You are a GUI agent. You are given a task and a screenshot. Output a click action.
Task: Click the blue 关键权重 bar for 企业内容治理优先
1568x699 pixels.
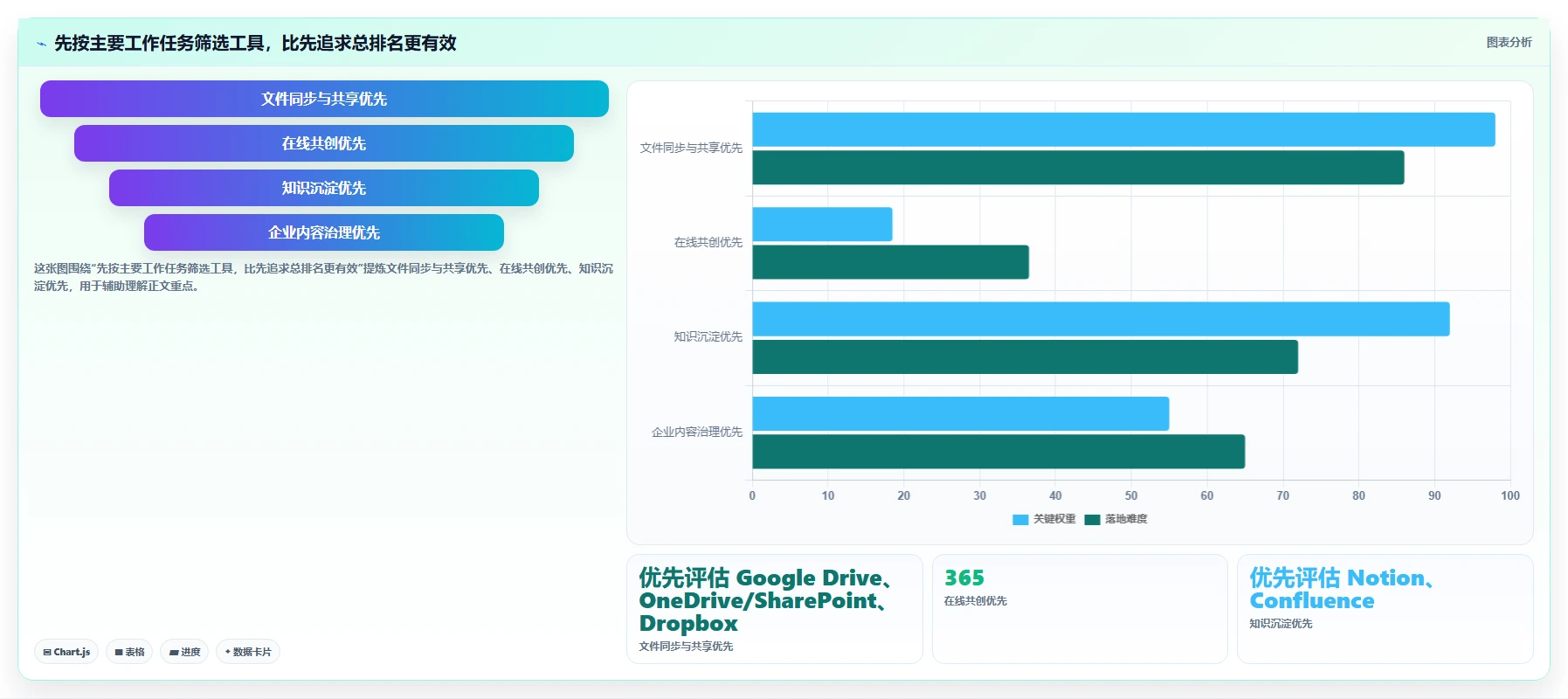tap(960, 413)
